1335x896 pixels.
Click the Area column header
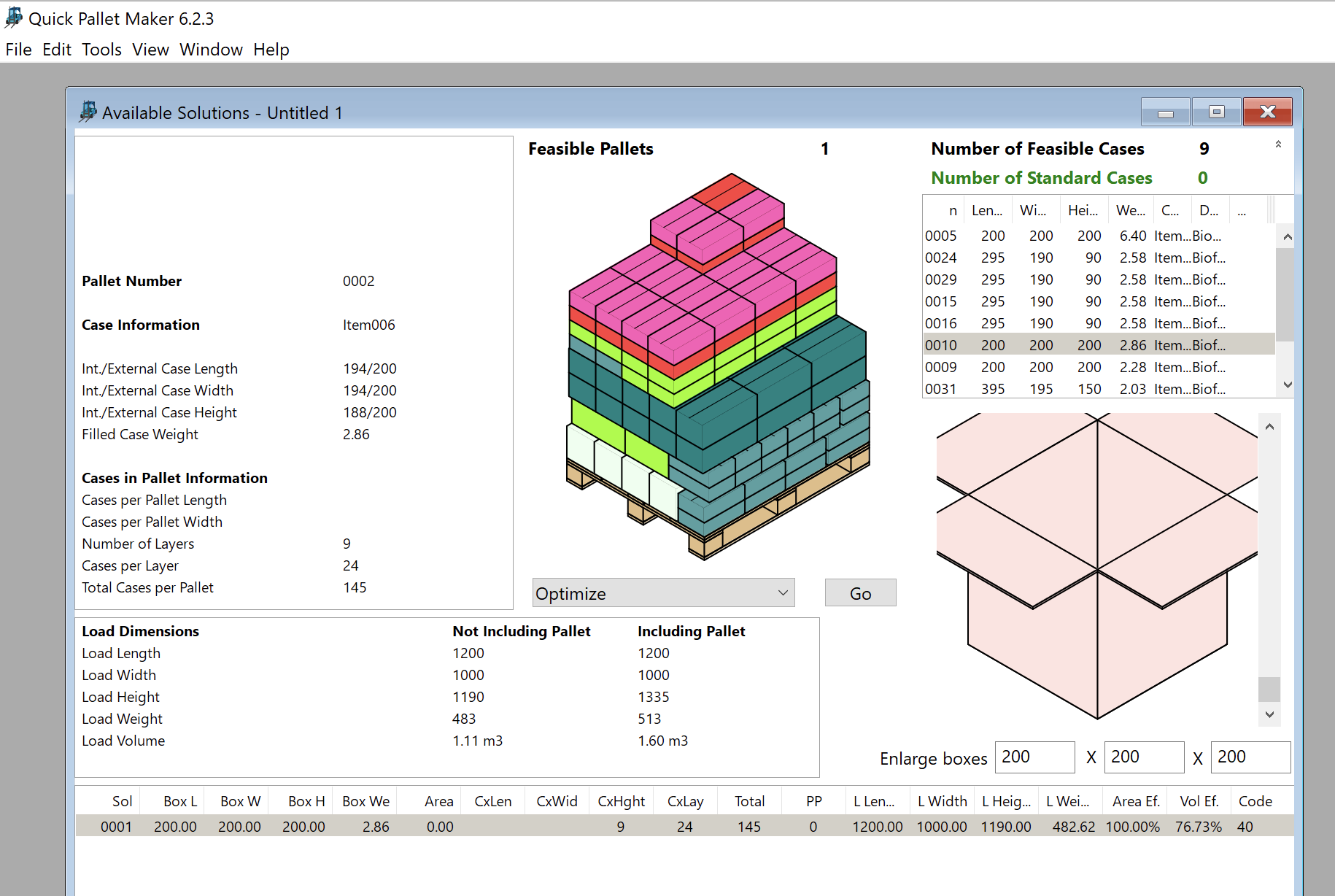click(430, 801)
